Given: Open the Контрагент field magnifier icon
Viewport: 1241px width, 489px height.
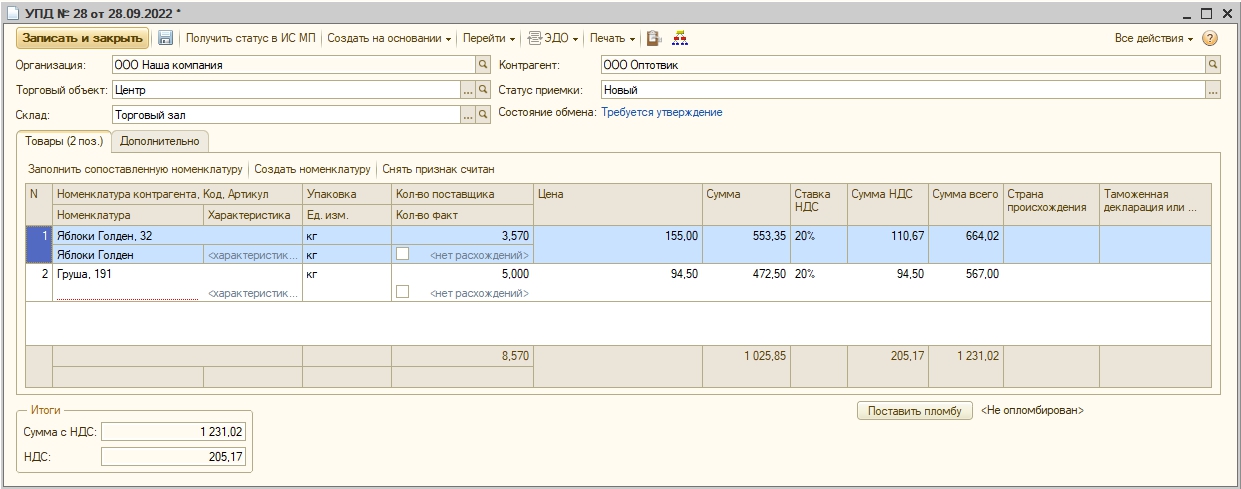Looking at the screenshot, I should [x=1213, y=65].
